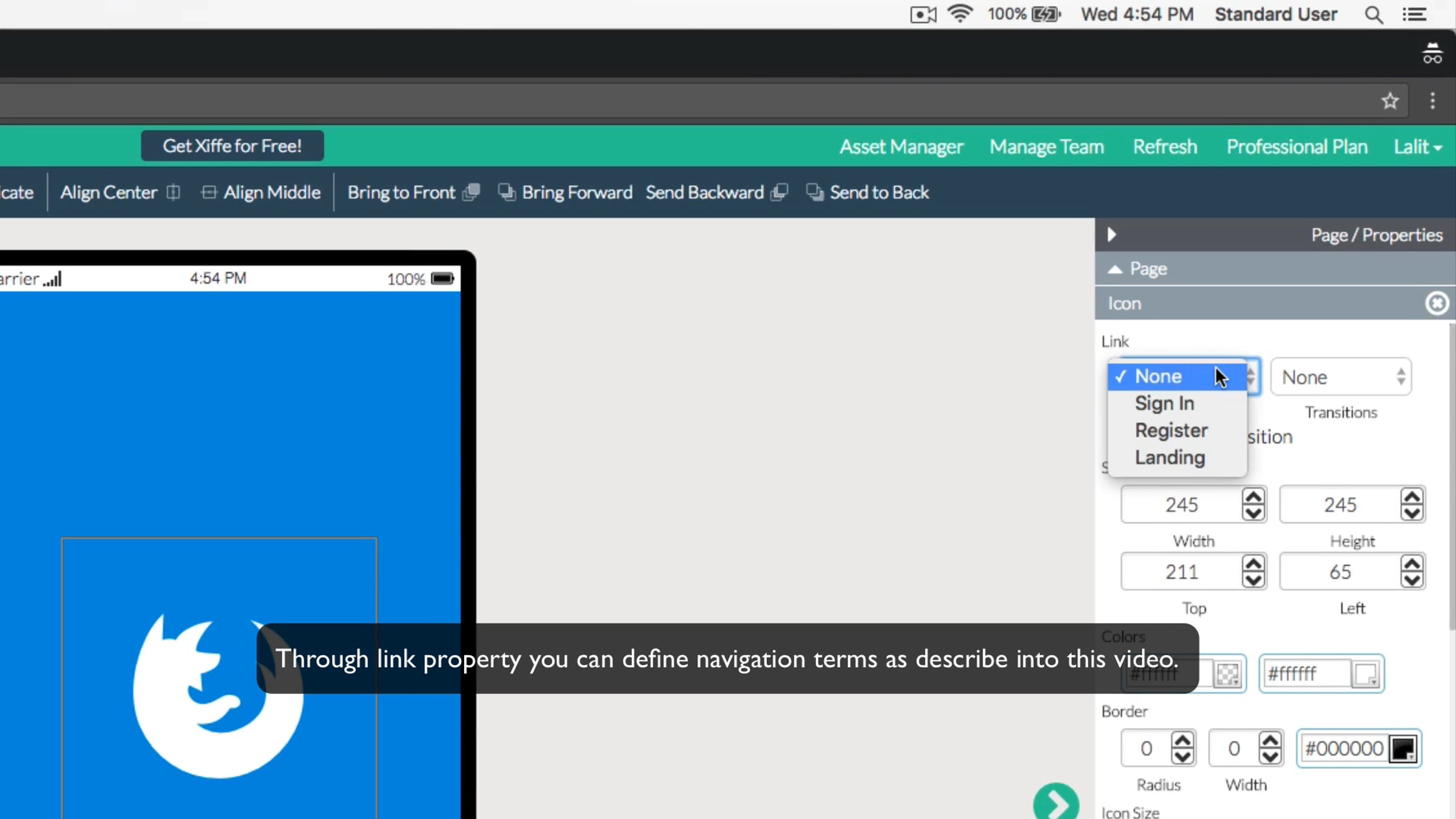Click the bookmark star icon
1456x819 pixels.
point(1390,100)
